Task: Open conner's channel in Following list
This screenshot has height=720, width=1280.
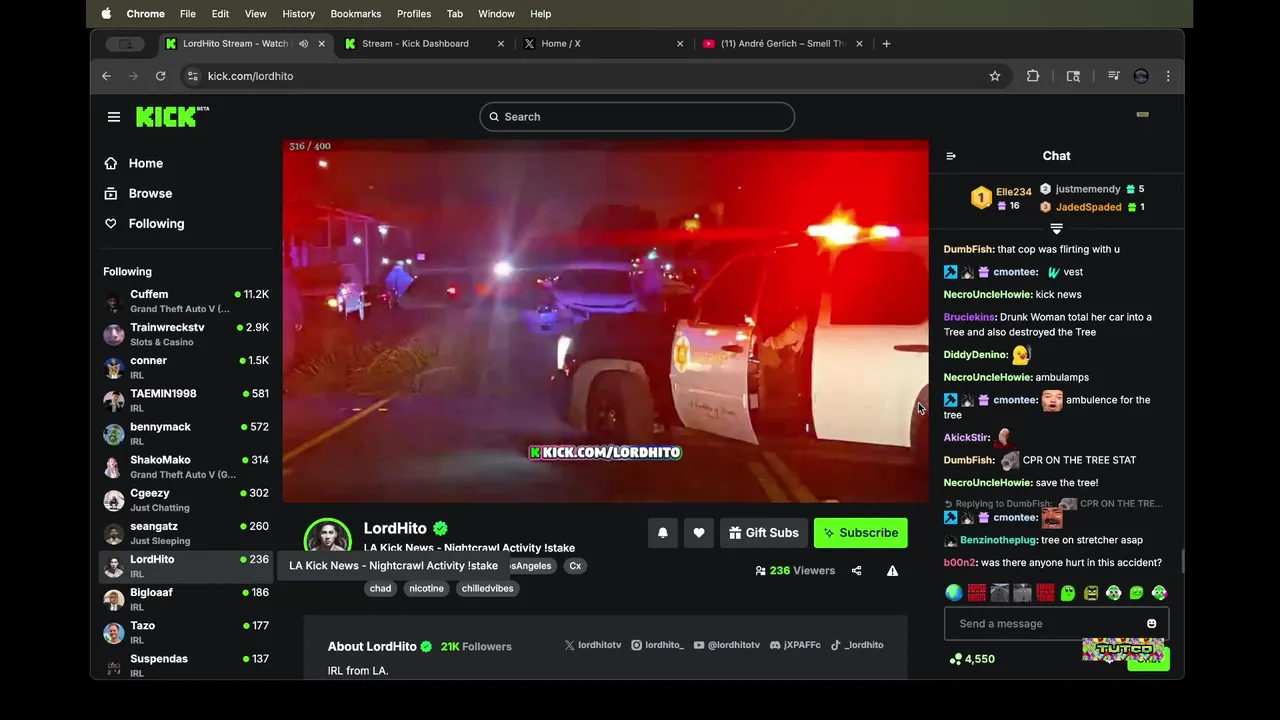Action: [x=186, y=367]
